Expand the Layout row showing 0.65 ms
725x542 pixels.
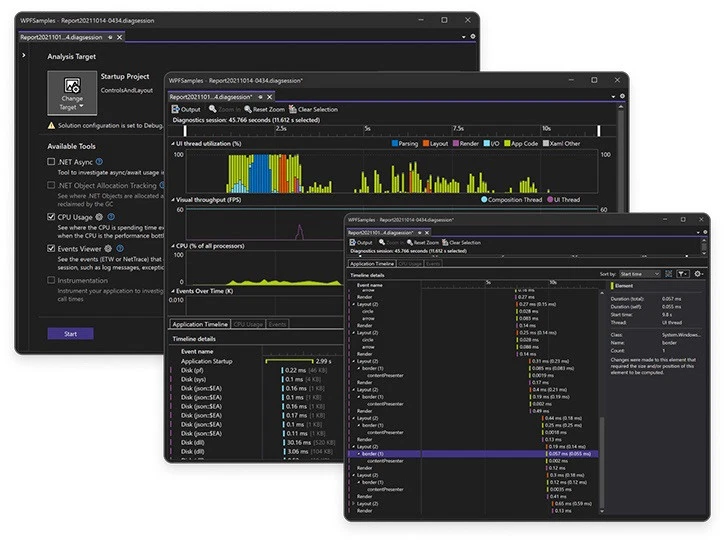pos(354,503)
